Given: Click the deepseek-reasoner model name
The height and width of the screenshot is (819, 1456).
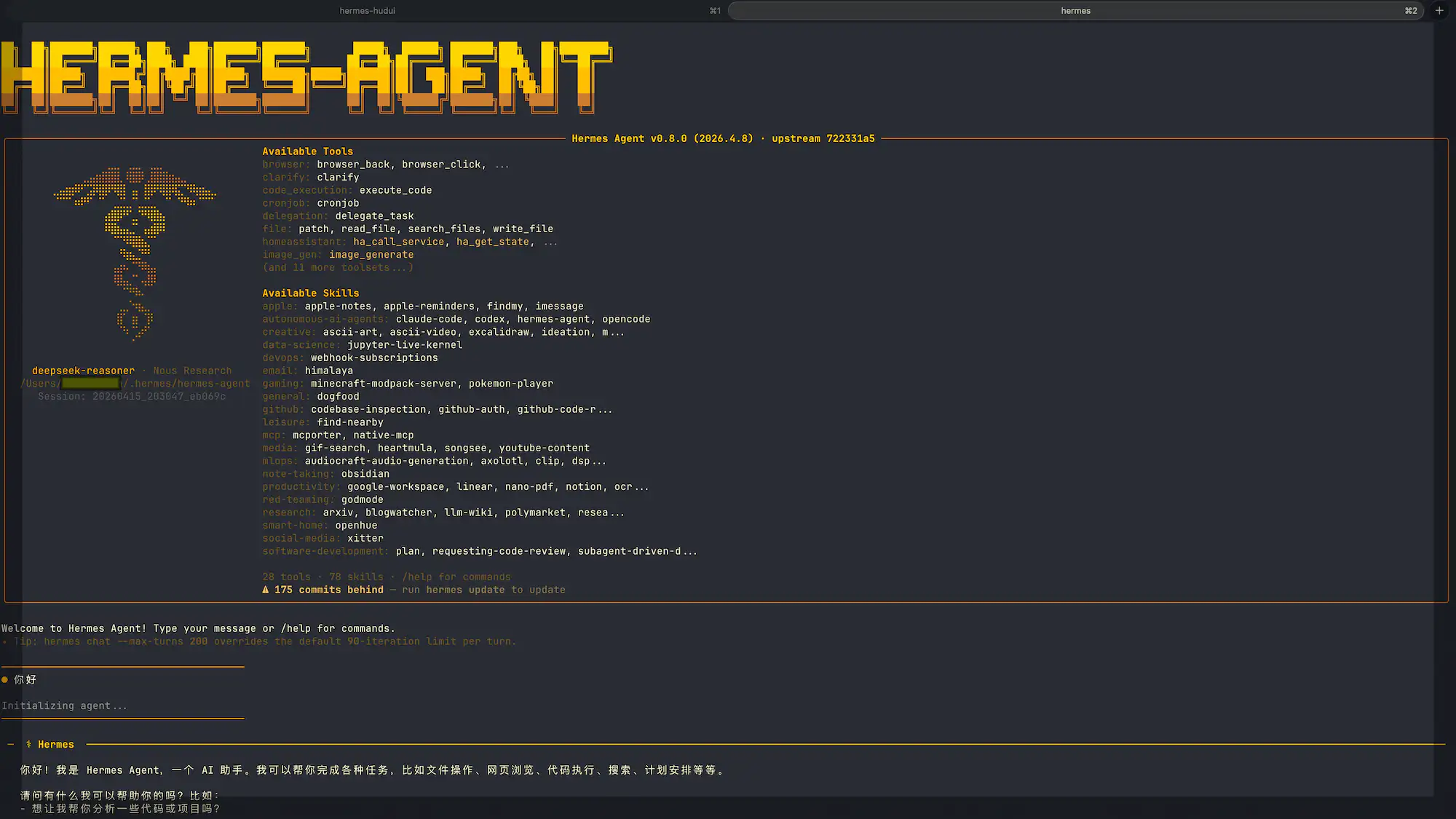Looking at the screenshot, I should [x=83, y=371].
